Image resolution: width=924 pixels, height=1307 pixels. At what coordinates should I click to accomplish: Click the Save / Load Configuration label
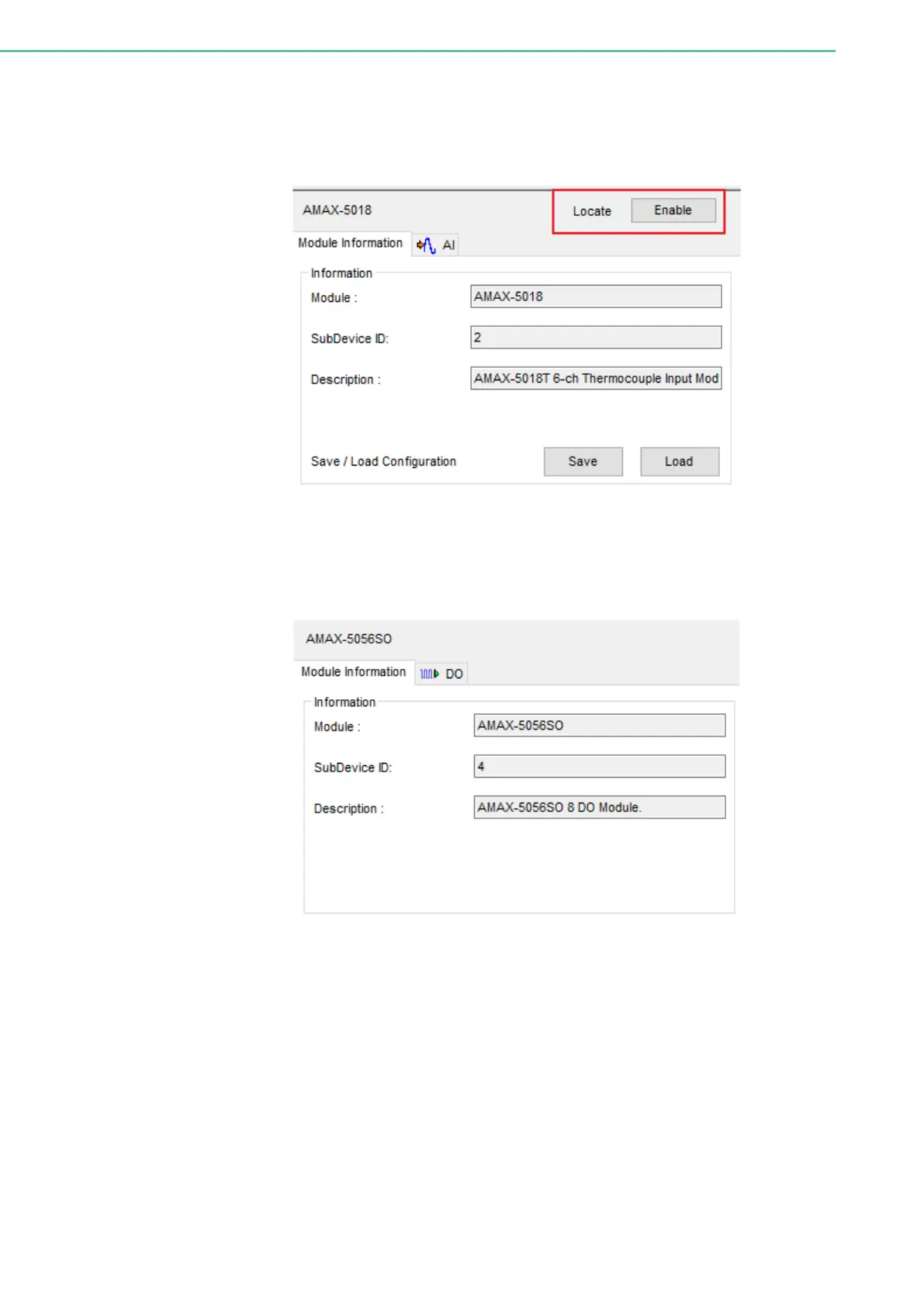tap(383, 462)
